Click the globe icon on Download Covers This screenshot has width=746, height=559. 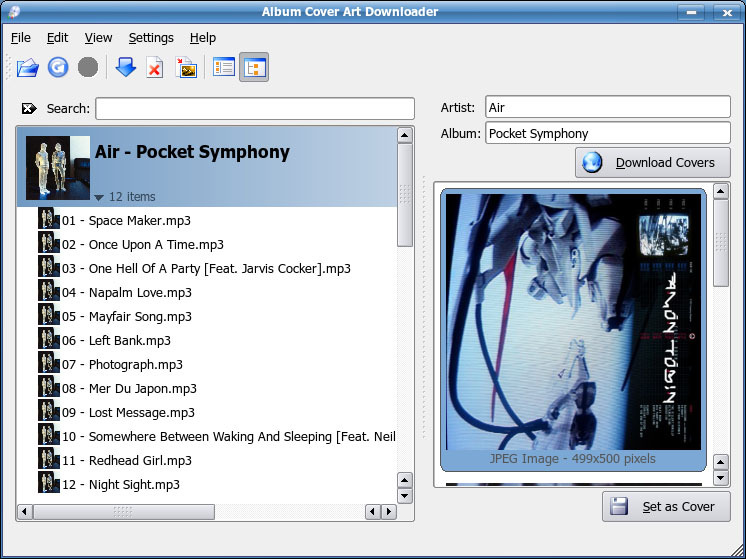point(592,163)
